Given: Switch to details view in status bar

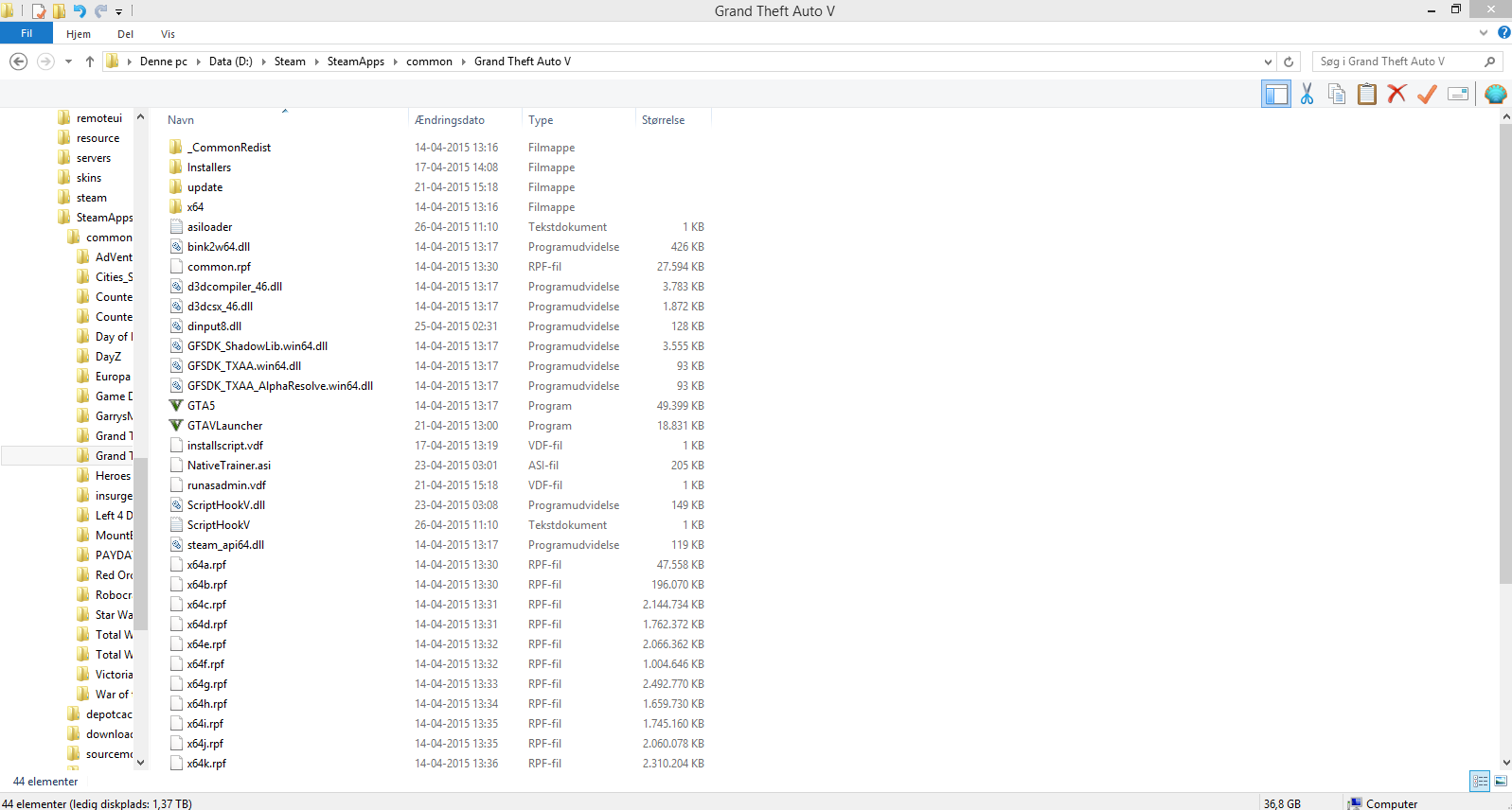Looking at the screenshot, I should click(x=1480, y=781).
